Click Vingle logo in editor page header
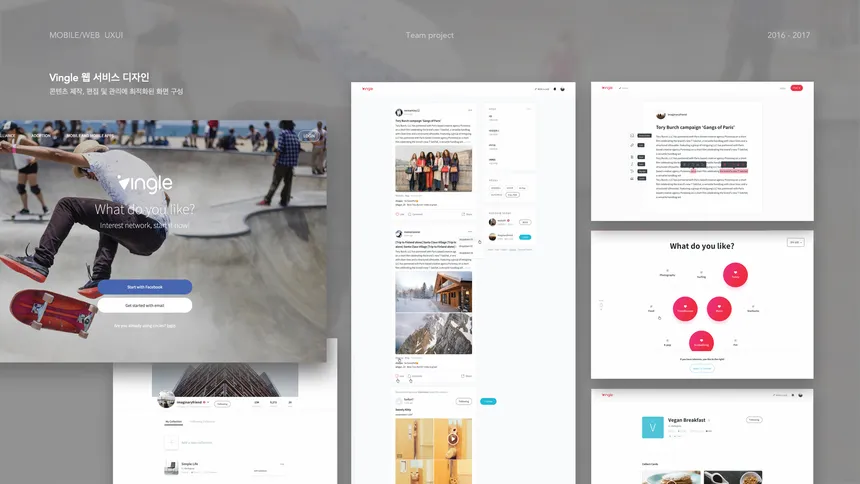860x484 pixels. (607, 88)
